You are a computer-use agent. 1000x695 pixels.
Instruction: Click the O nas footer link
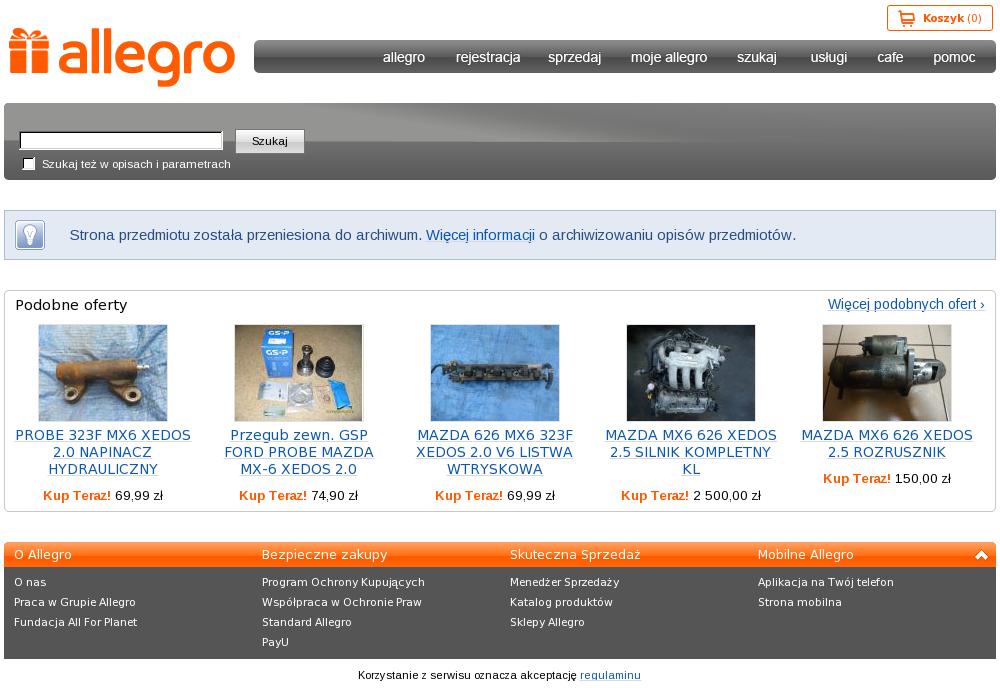tap(30, 582)
